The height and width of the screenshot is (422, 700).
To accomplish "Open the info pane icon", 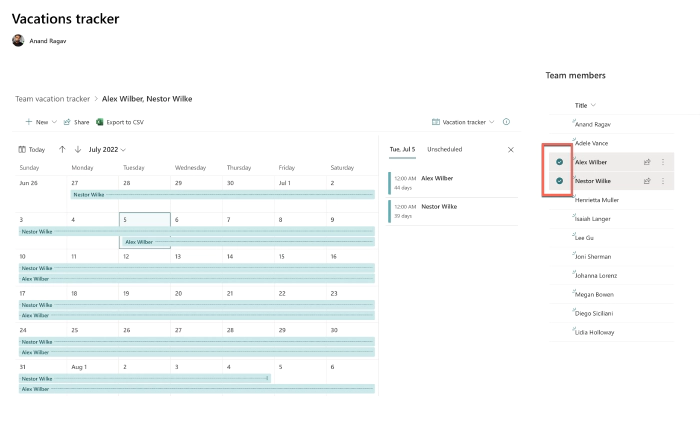I will point(506,121).
